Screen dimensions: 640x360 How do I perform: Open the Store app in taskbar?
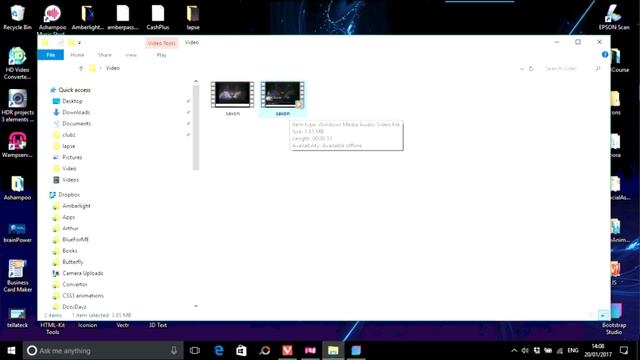(x=241, y=351)
